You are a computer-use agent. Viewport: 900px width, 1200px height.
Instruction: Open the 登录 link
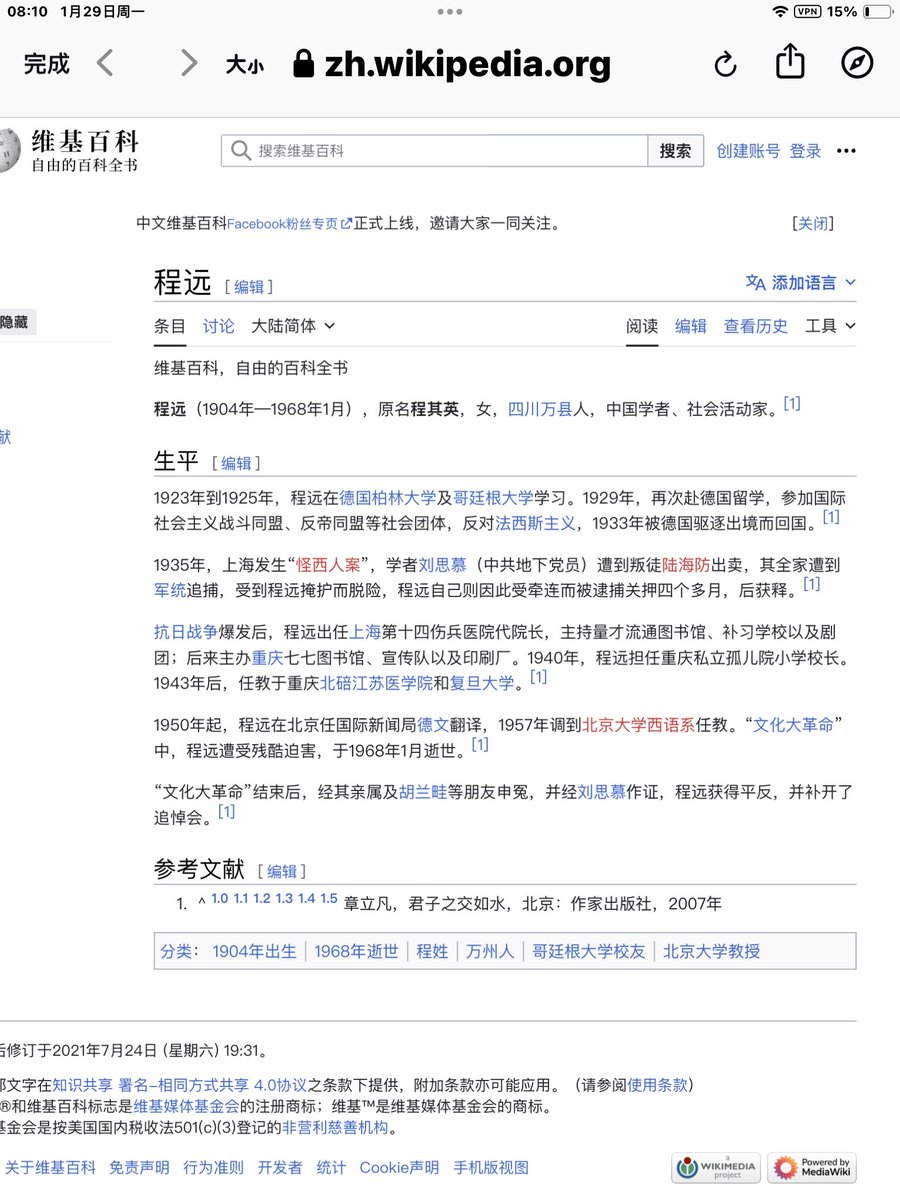(x=805, y=151)
